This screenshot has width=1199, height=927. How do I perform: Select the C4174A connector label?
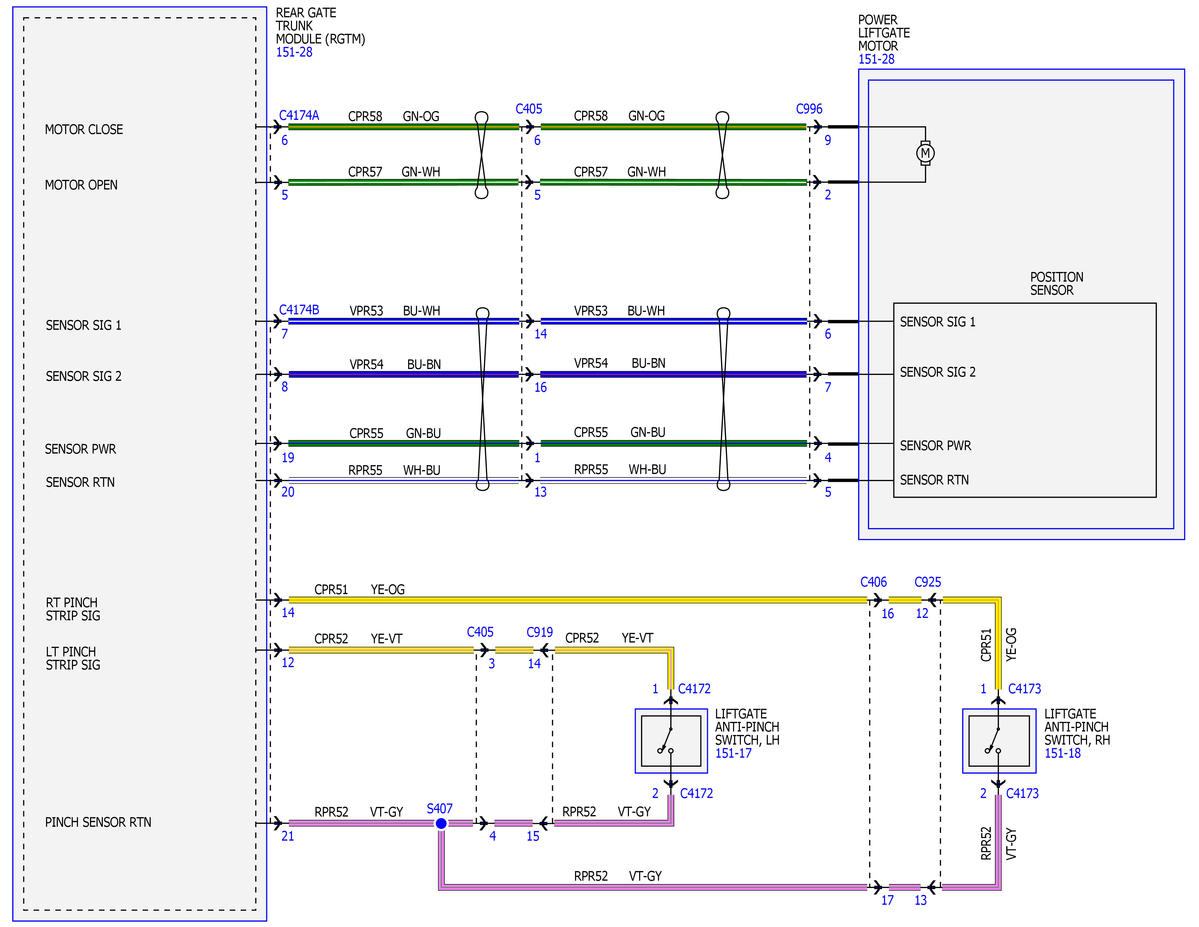pos(299,115)
